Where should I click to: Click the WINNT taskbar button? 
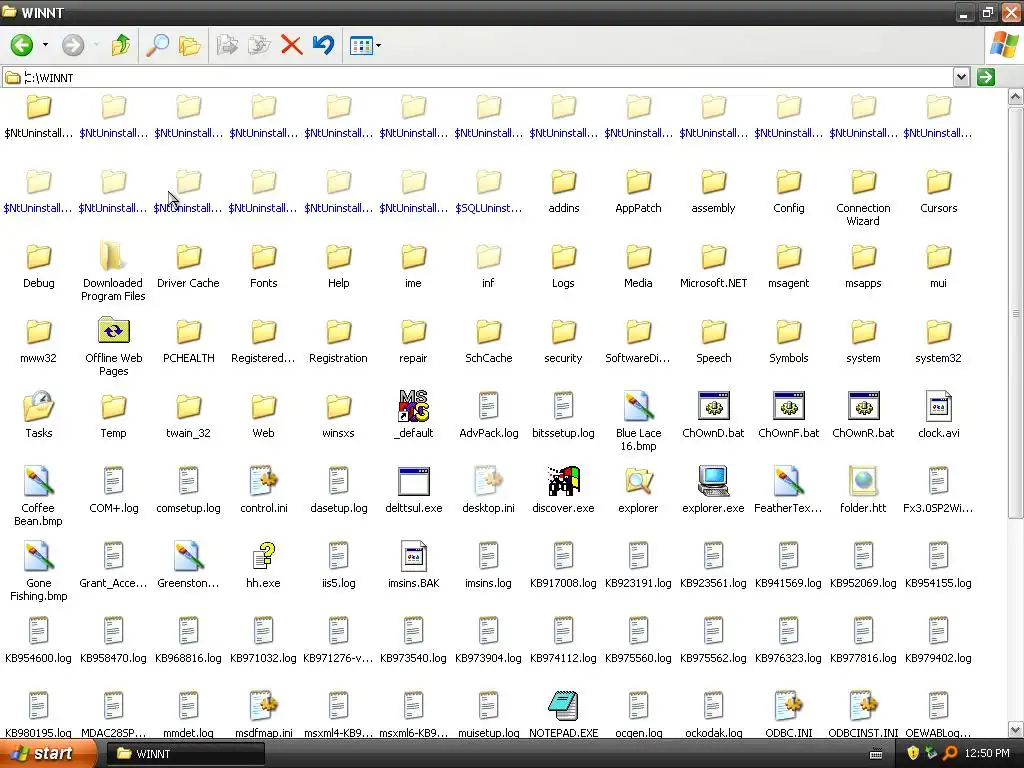coord(185,754)
